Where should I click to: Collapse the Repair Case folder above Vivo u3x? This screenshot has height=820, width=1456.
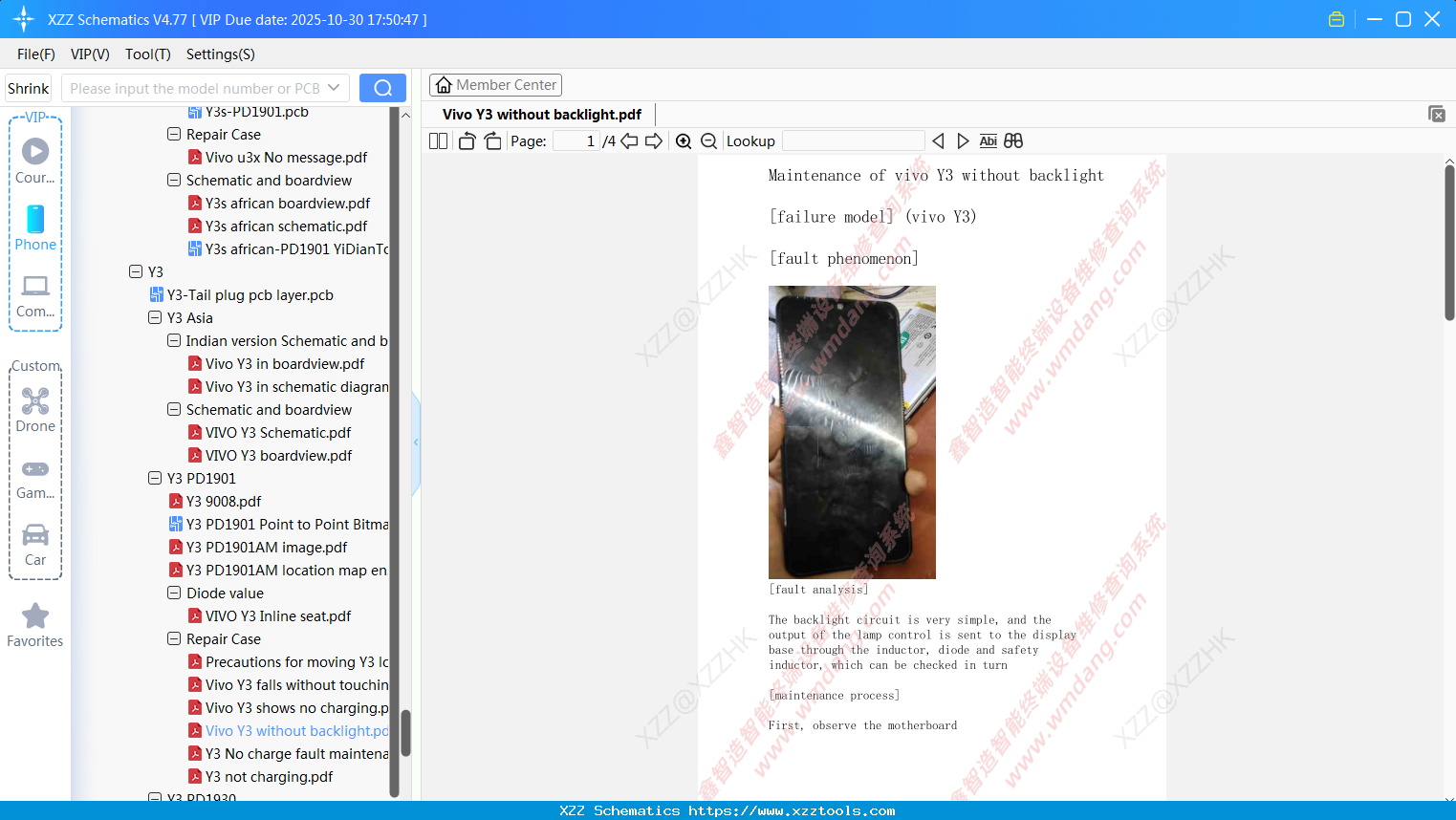(x=174, y=135)
